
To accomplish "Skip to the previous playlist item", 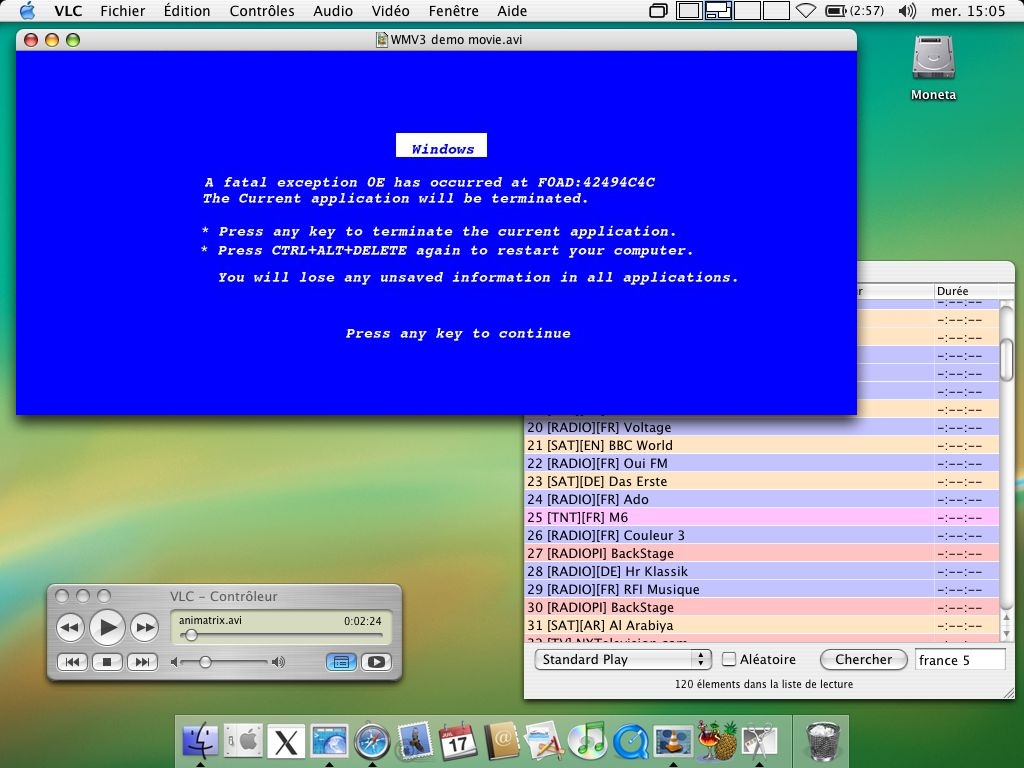I will coord(72,662).
